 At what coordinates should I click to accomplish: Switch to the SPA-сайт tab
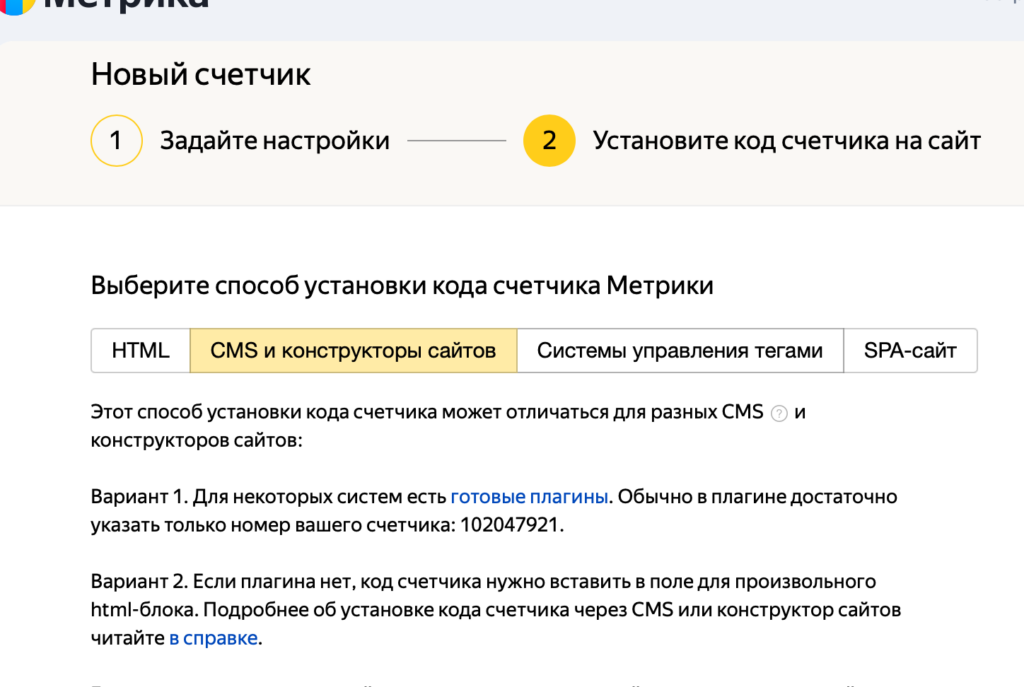click(910, 351)
